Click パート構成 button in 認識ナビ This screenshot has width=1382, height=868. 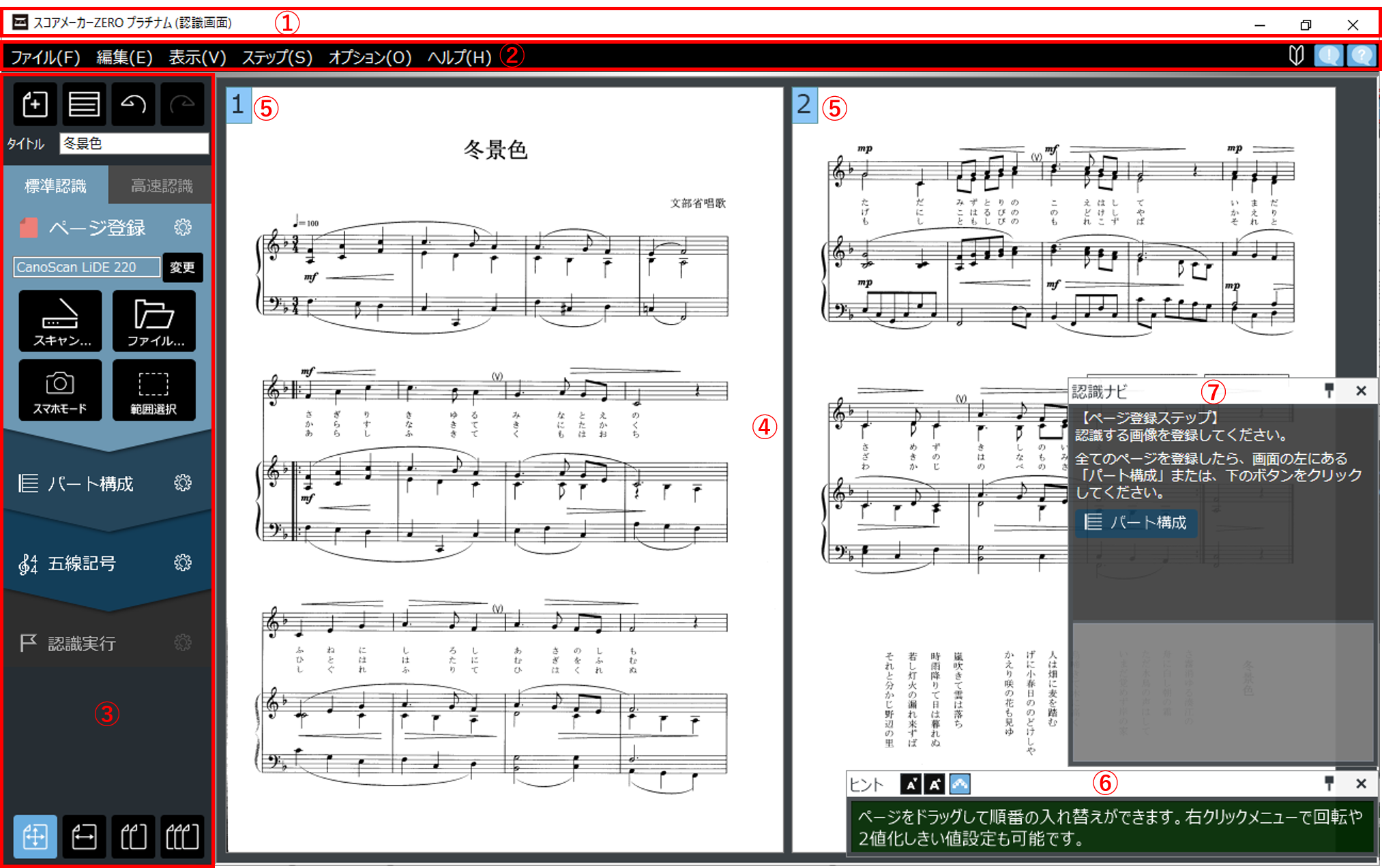pyautogui.click(x=1136, y=523)
